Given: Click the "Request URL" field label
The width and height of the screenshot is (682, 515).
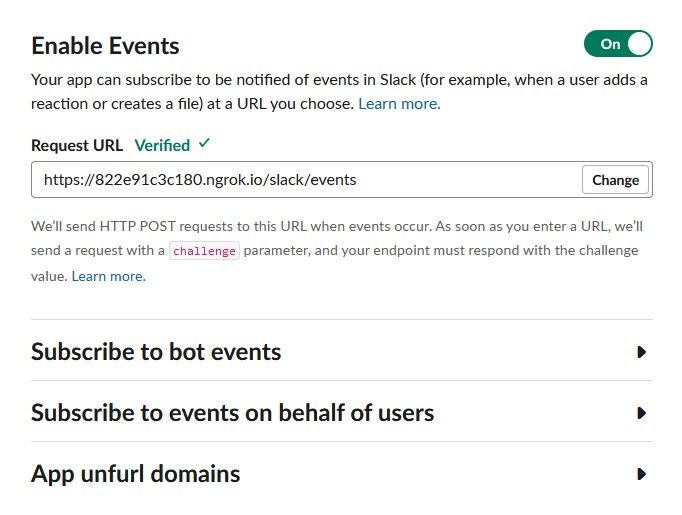Looking at the screenshot, I should tap(77, 145).
